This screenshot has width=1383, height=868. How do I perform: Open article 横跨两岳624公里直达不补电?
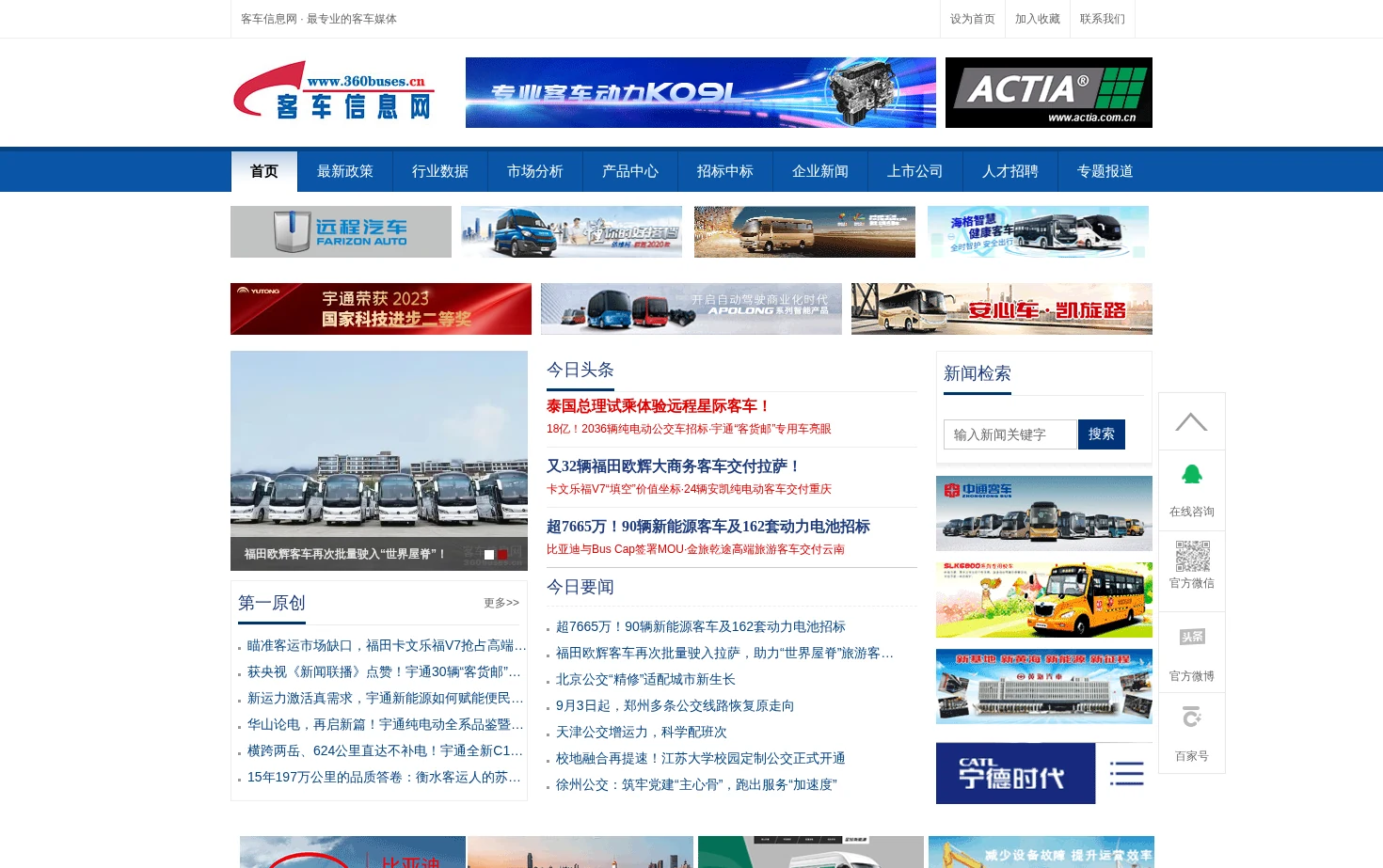click(x=386, y=750)
